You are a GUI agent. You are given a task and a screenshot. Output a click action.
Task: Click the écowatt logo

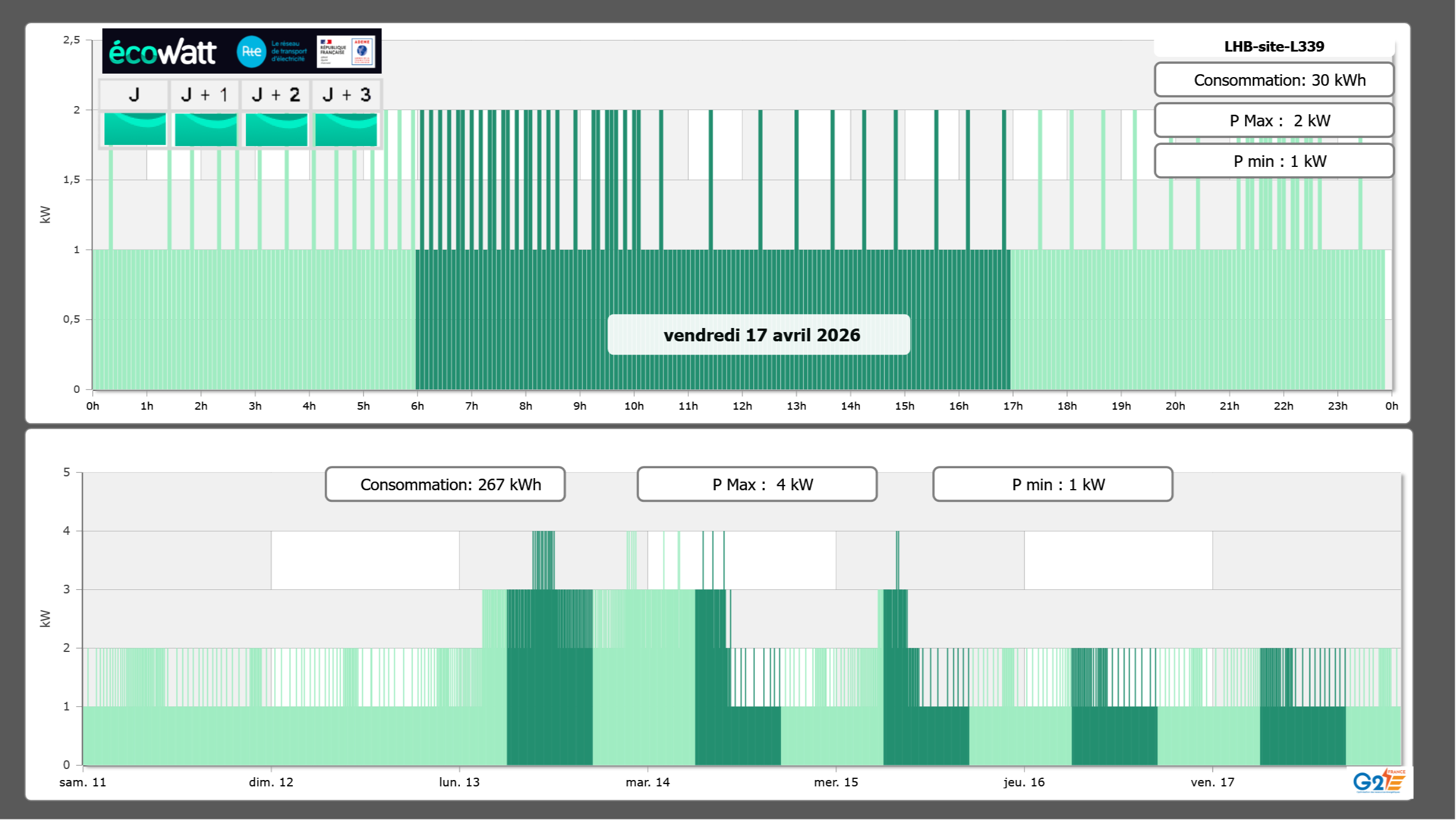(162, 52)
